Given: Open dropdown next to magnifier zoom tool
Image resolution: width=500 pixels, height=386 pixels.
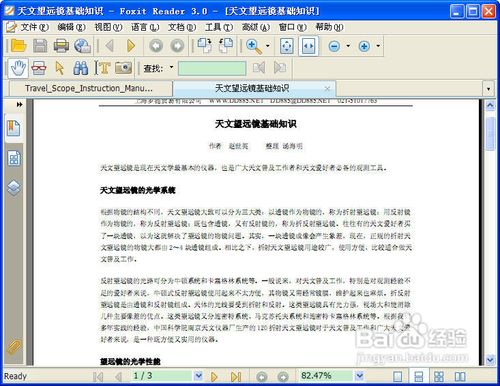Looking at the screenshot, I should coord(268,46).
